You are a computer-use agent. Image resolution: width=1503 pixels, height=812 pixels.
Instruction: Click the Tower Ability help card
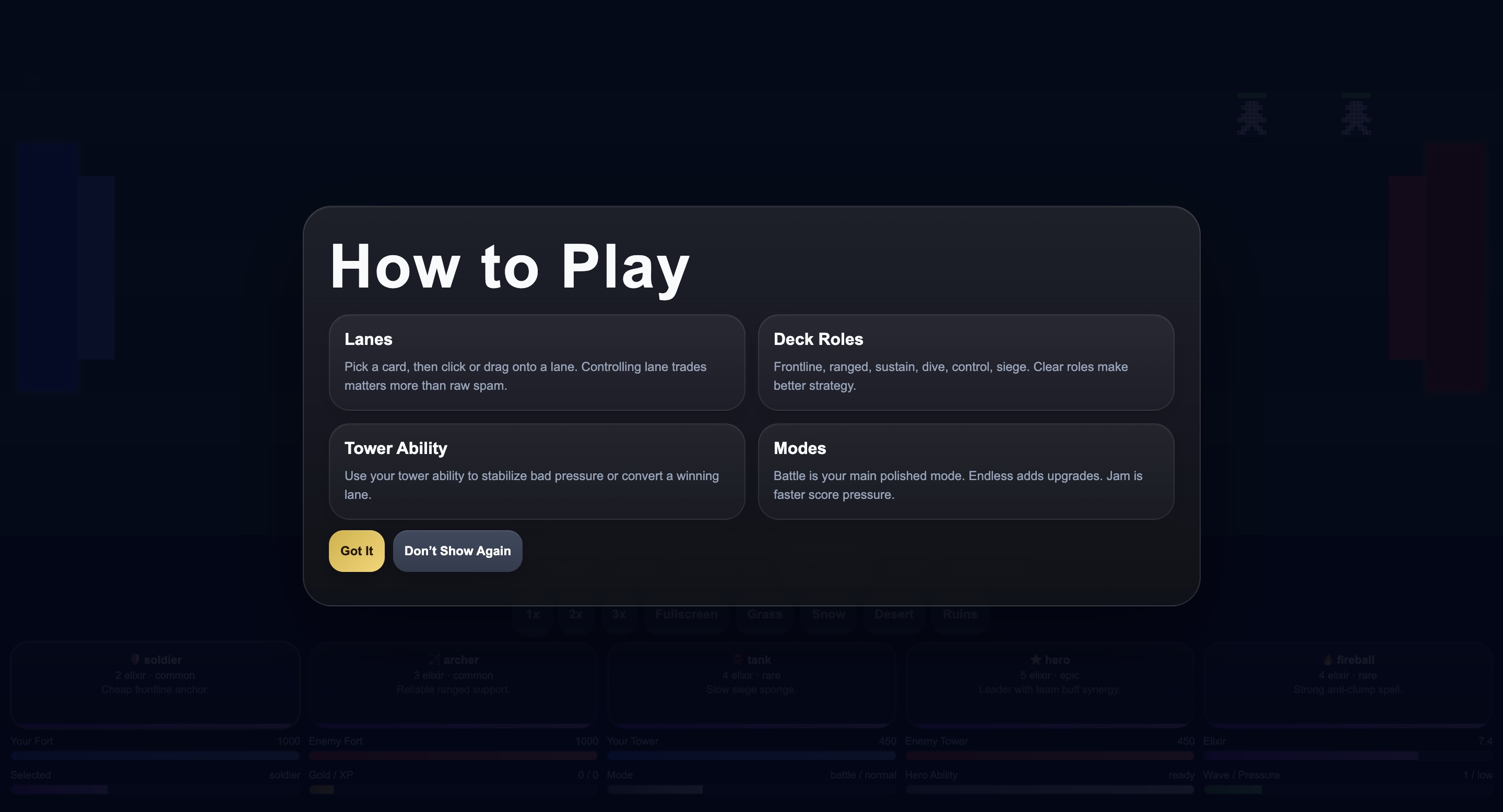point(537,471)
